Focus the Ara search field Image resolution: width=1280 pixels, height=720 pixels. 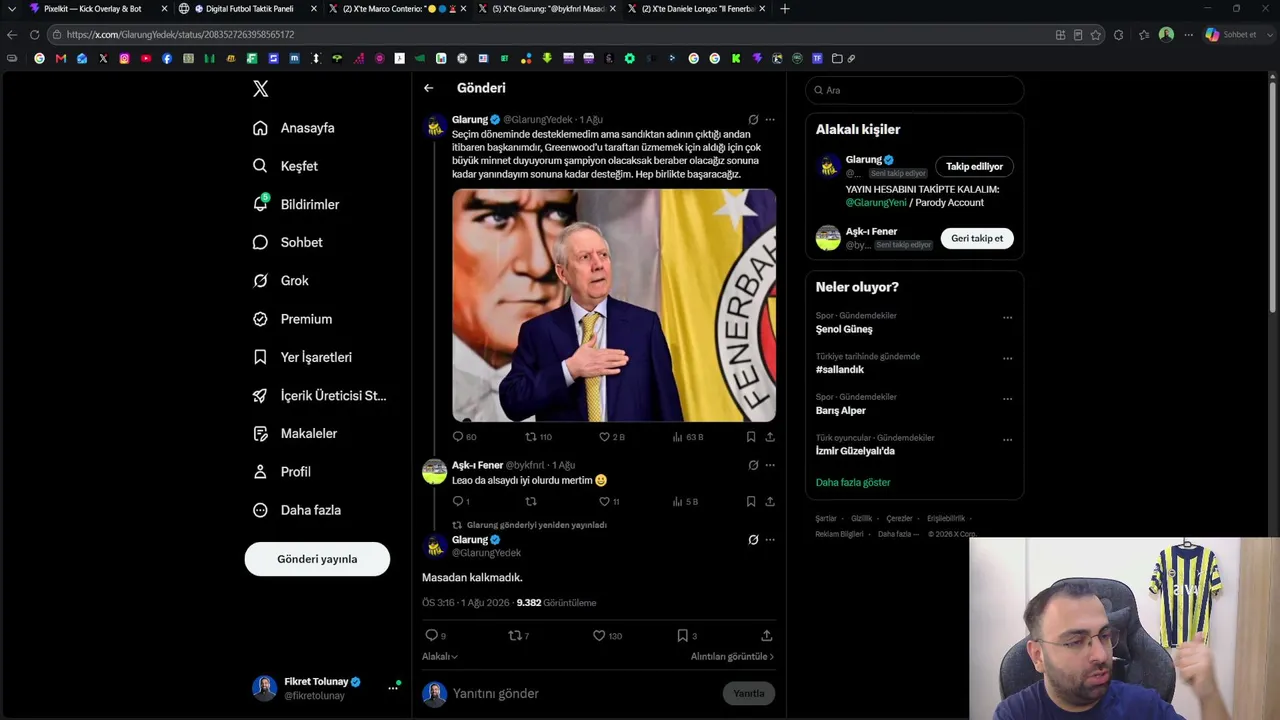pos(915,90)
